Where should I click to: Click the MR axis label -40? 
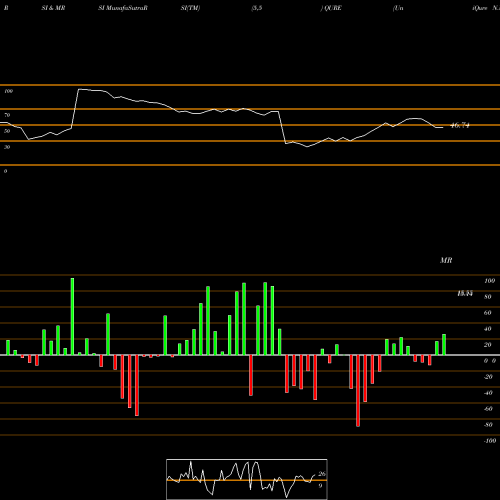(488, 393)
